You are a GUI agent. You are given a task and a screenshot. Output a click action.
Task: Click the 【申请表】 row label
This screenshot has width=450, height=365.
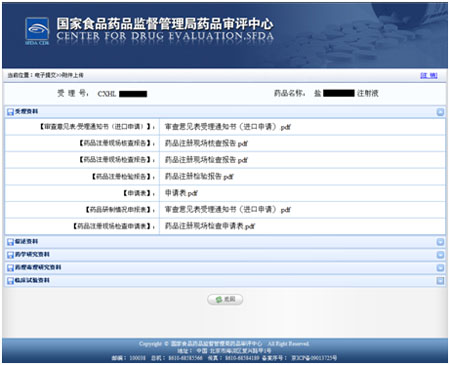(x=138, y=193)
